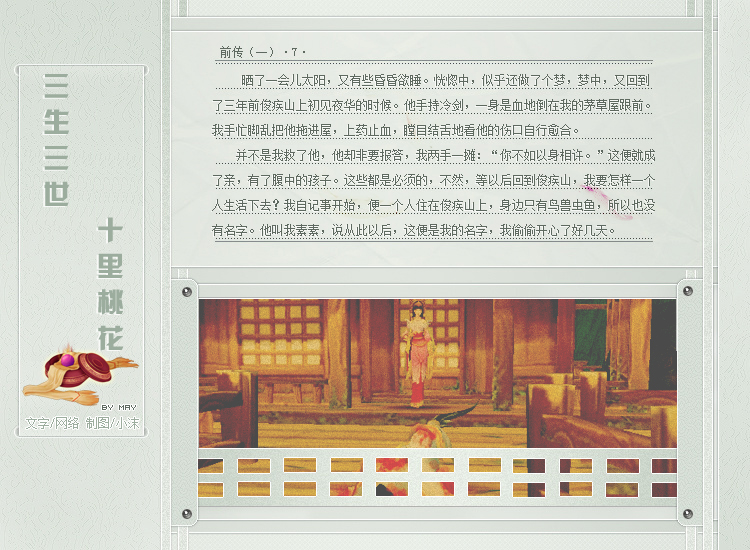This screenshot has width=750, height=550.
Task: Click the bottom-right screw on image frame
Action: (688, 513)
